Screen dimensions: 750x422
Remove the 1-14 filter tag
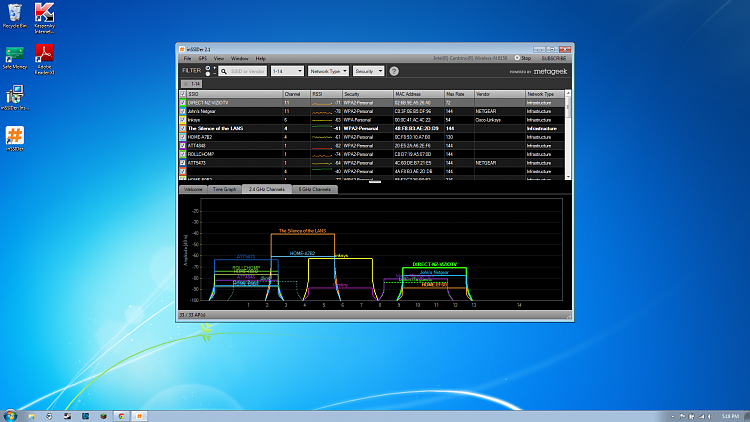pos(186,84)
